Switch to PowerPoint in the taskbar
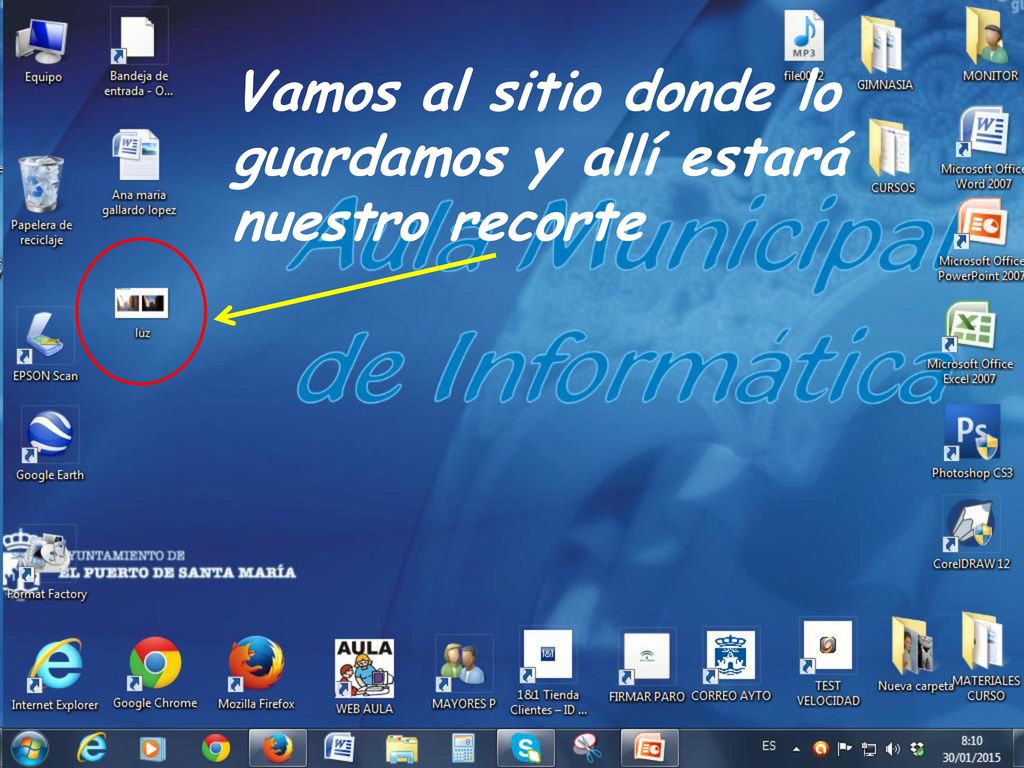Image resolution: width=1024 pixels, height=768 pixels. (650, 748)
